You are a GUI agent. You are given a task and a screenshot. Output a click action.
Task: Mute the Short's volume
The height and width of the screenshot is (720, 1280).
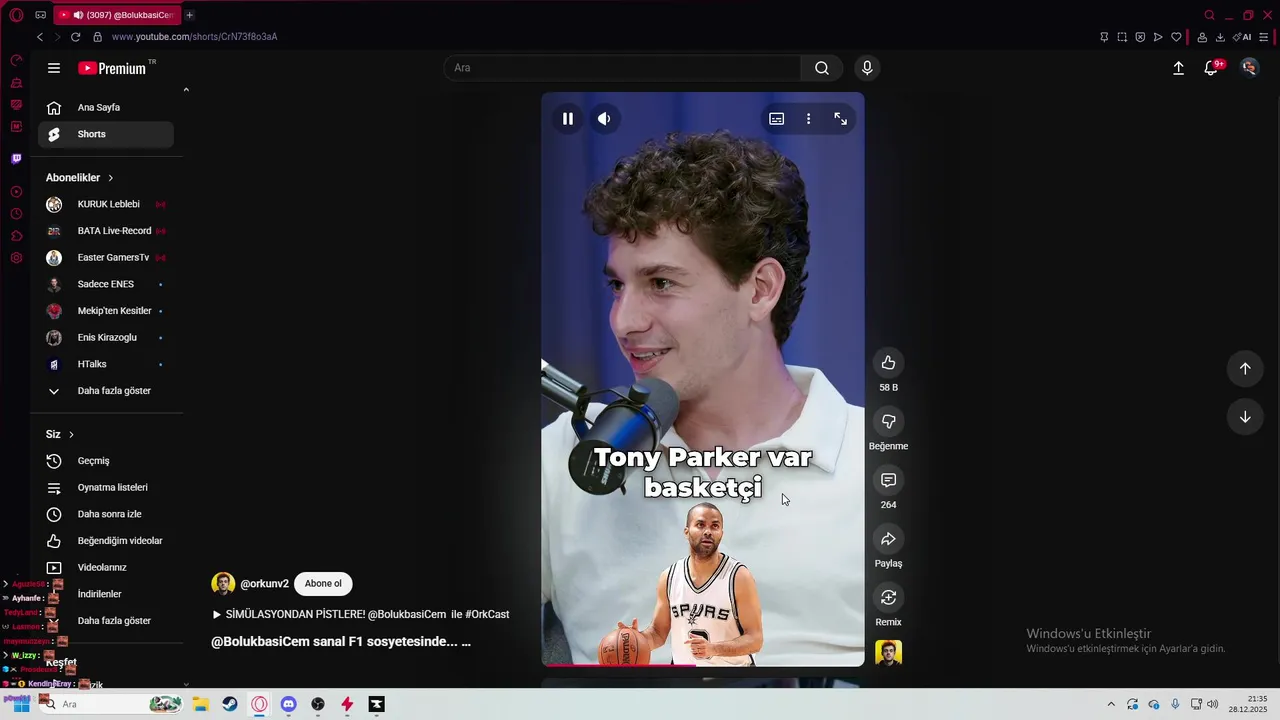coord(604,119)
